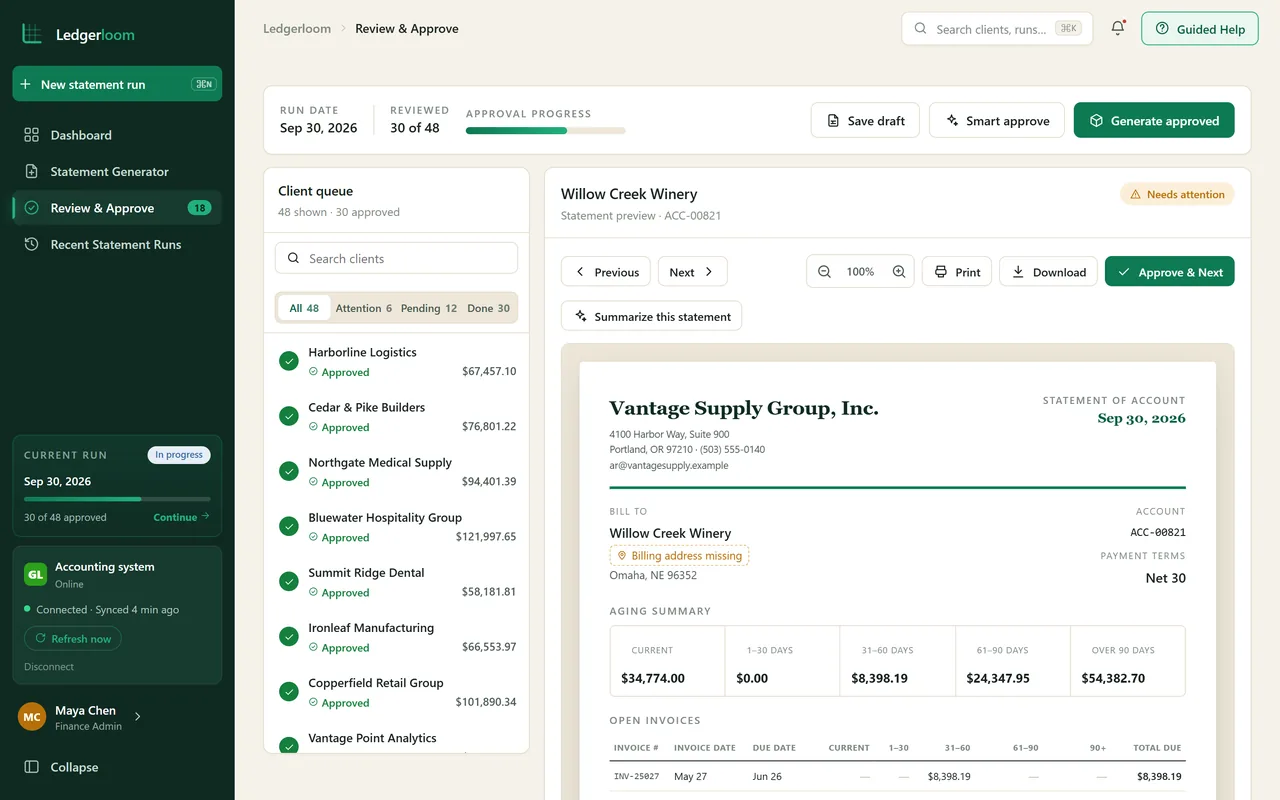Click the zoom in magnifier icon
This screenshot has height=800, width=1280.
pyautogui.click(x=899, y=272)
